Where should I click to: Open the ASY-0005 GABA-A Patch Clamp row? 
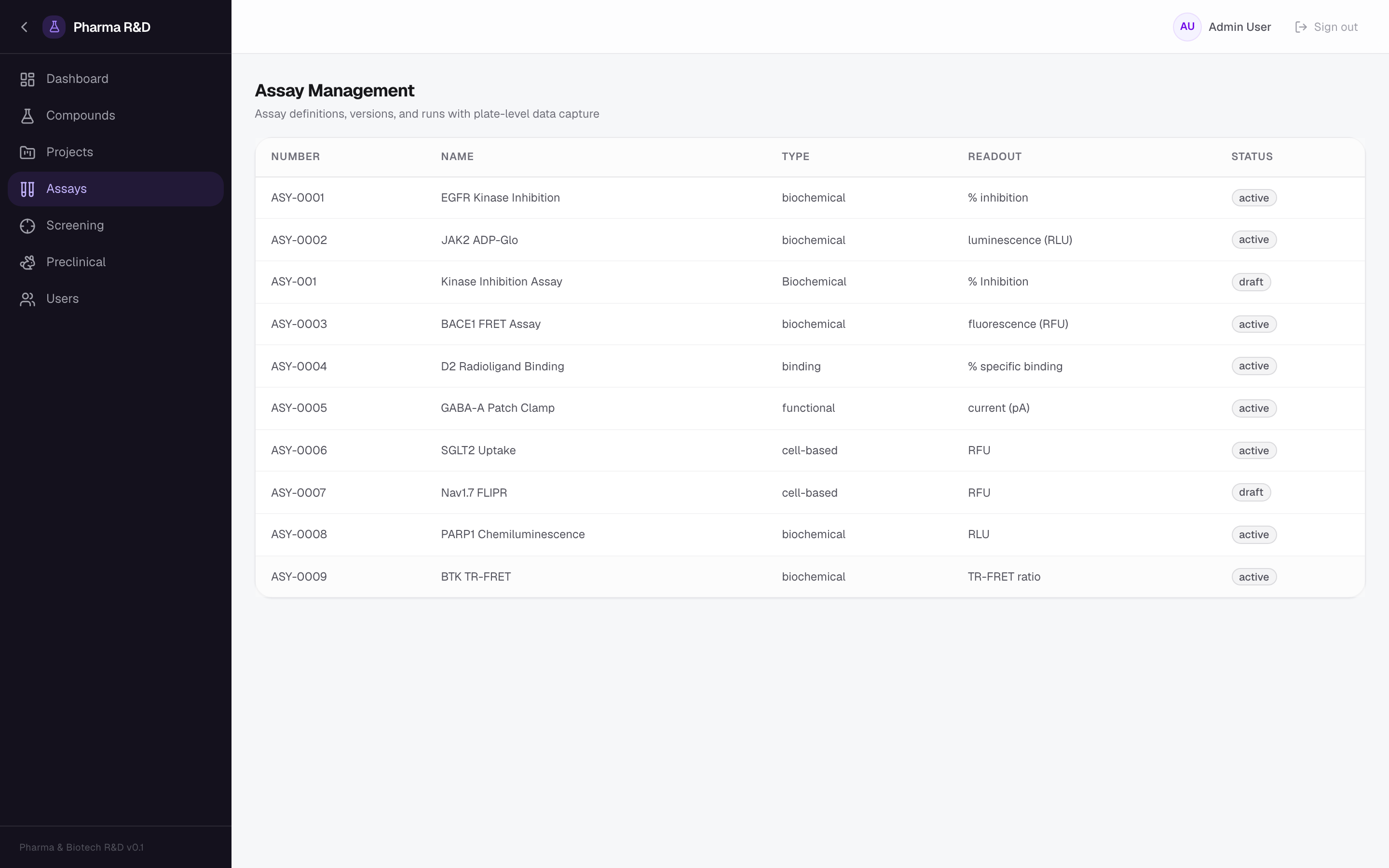810,408
